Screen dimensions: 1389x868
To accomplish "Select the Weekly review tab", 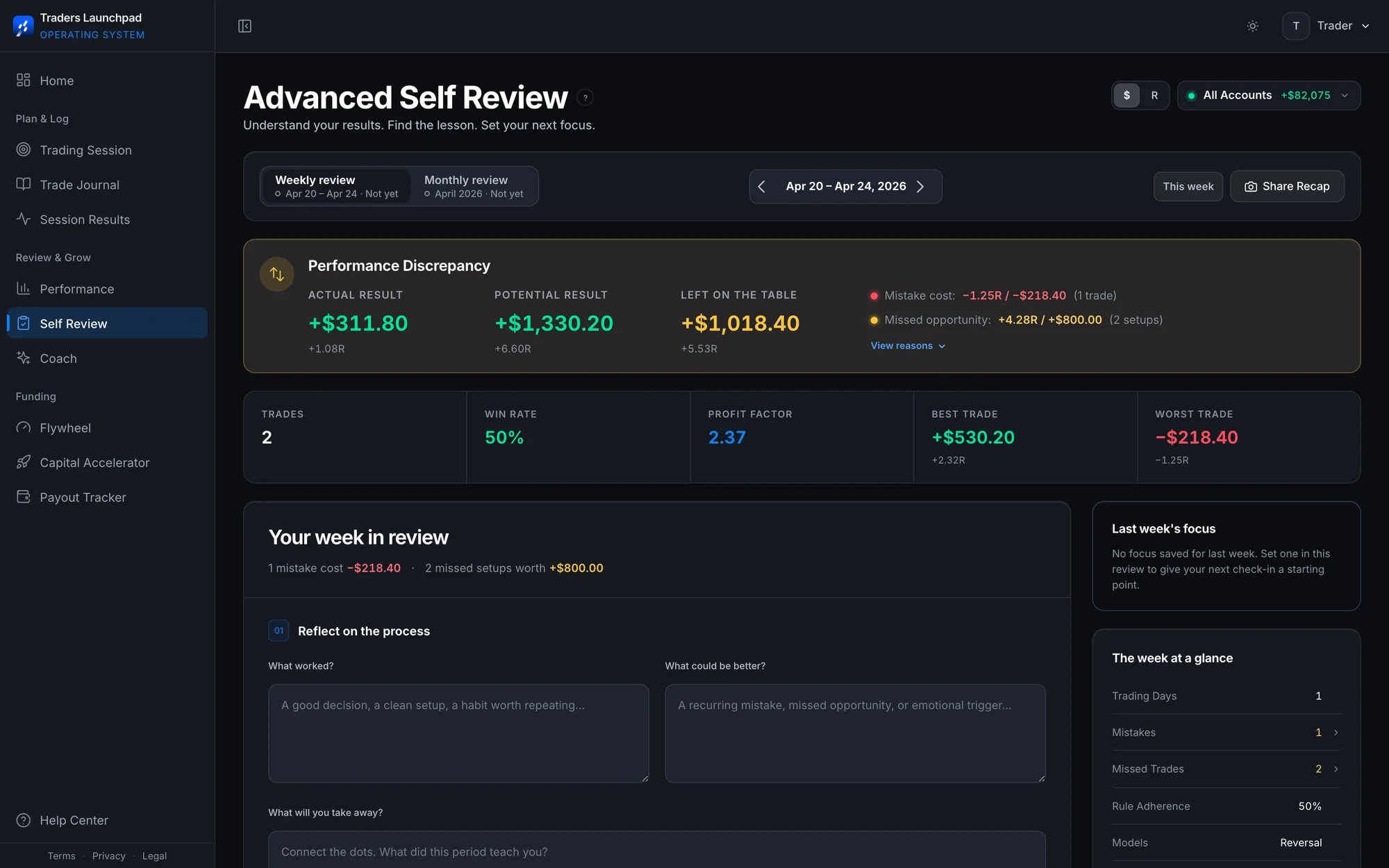I will point(336,186).
